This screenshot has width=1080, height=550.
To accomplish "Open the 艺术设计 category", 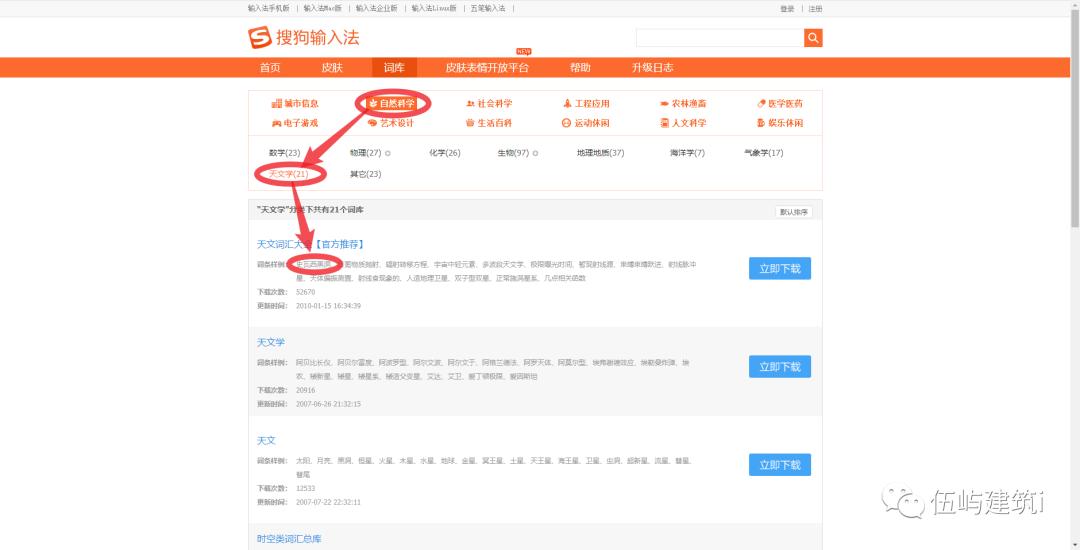I will [x=391, y=123].
